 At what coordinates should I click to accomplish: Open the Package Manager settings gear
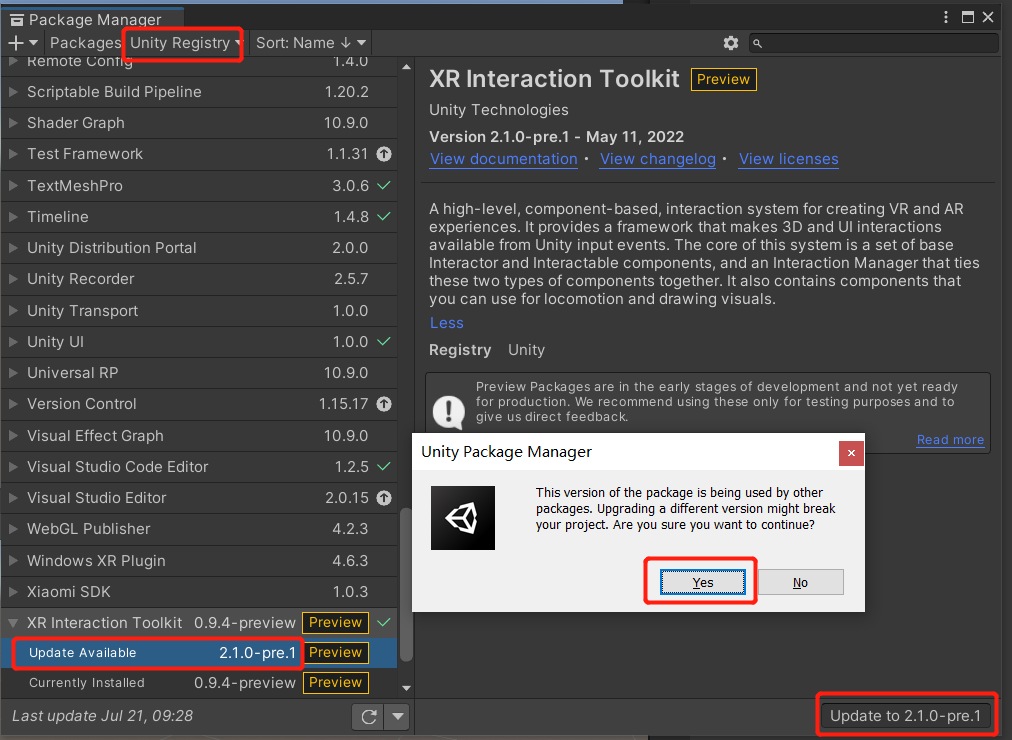tap(731, 43)
